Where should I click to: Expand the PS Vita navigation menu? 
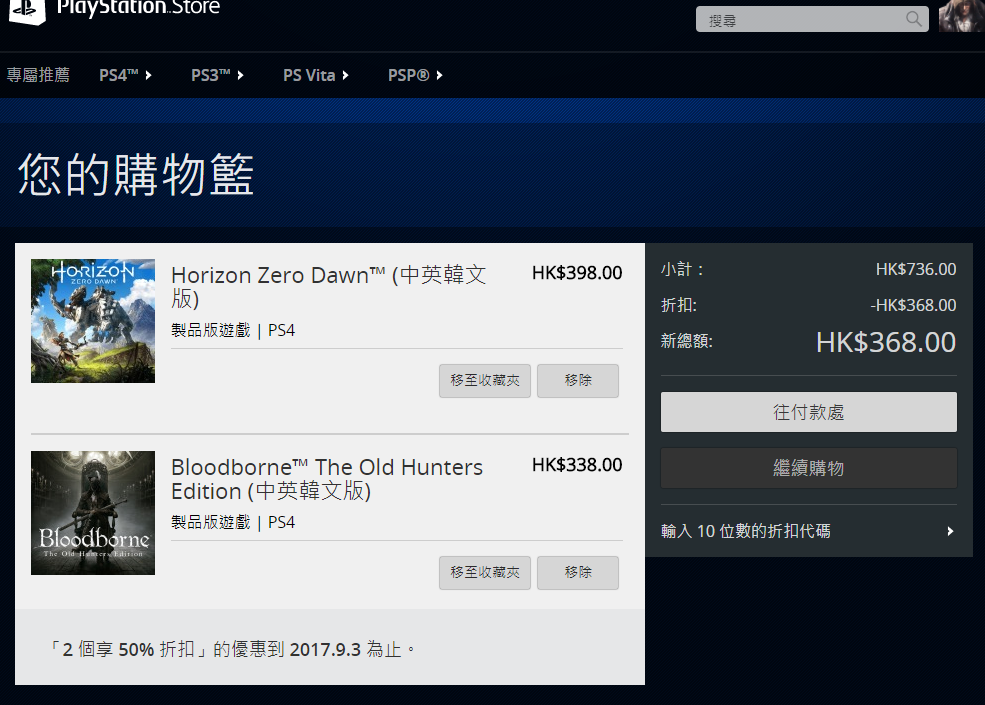(x=315, y=75)
